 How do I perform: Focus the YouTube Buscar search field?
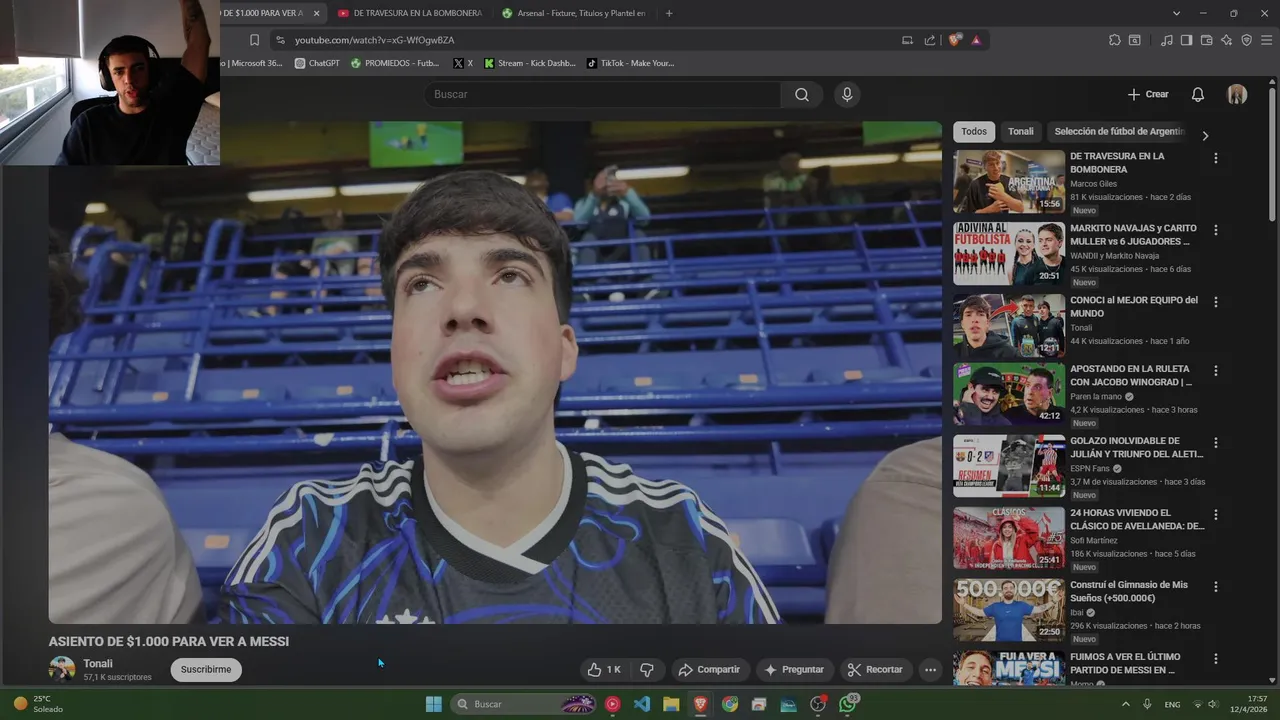602,94
